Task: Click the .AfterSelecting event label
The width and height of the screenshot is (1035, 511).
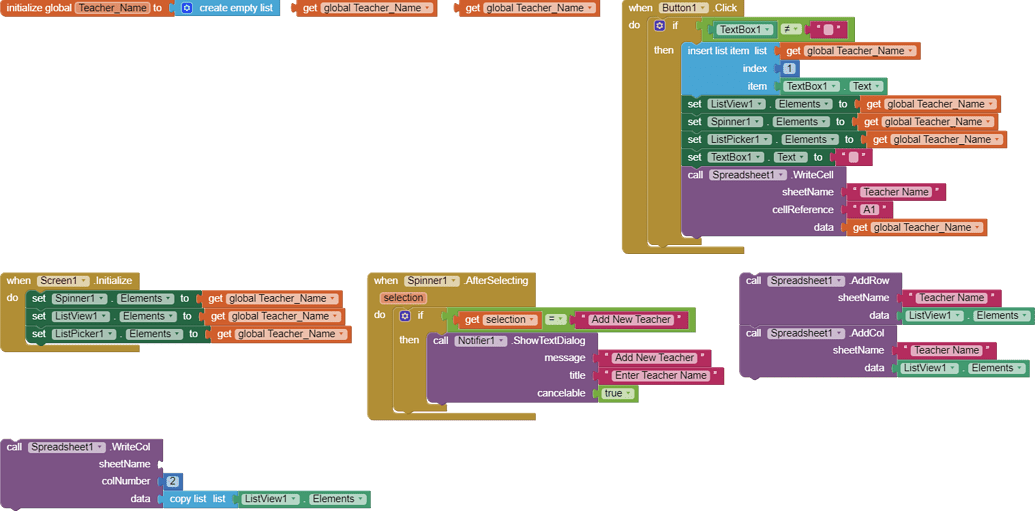Action: [x=496, y=281]
